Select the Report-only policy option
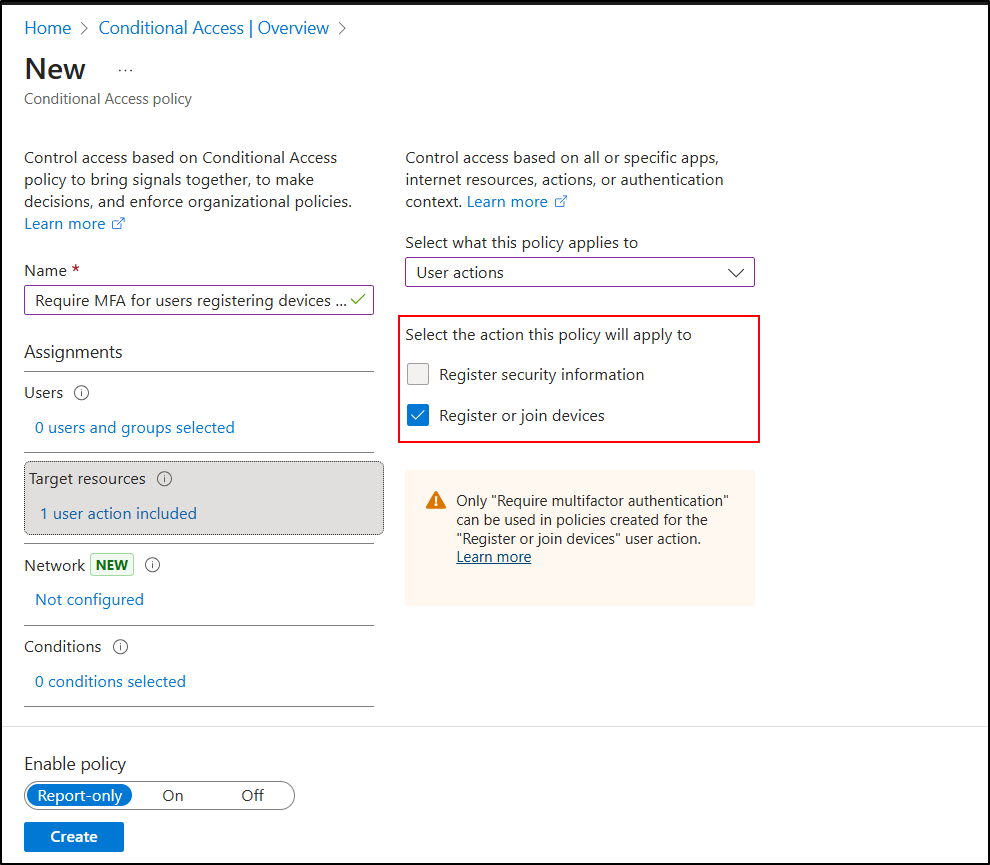 [x=80, y=796]
